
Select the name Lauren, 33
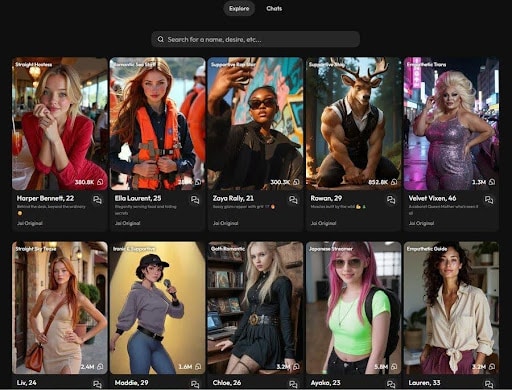click(x=424, y=382)
